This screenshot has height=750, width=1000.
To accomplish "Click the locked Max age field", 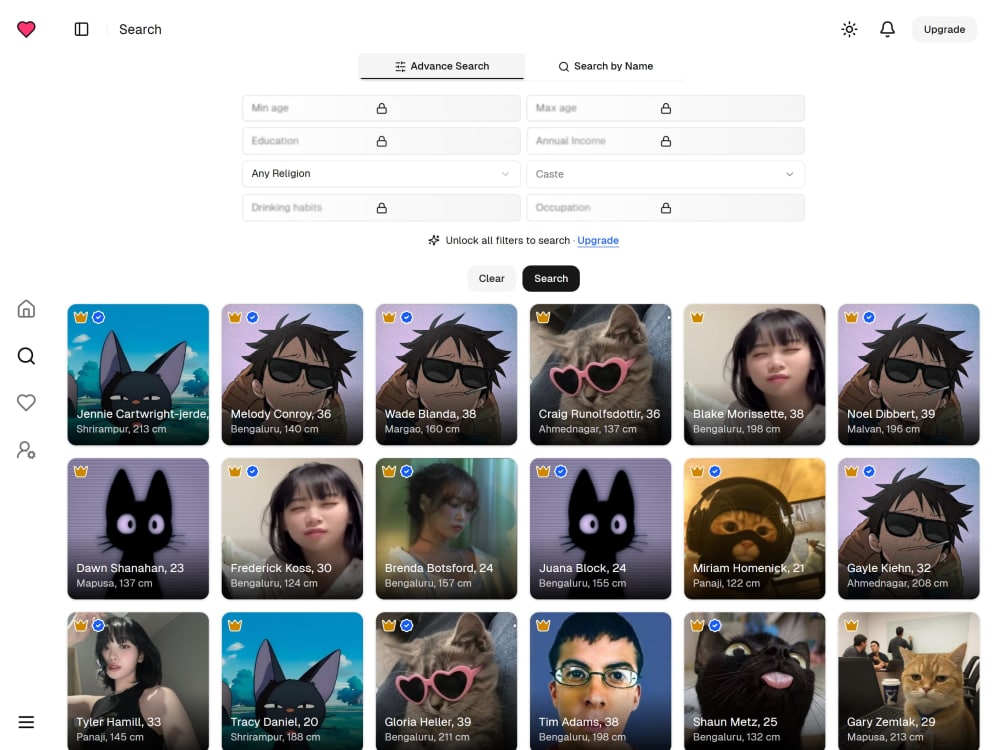I will coord(665,108).
